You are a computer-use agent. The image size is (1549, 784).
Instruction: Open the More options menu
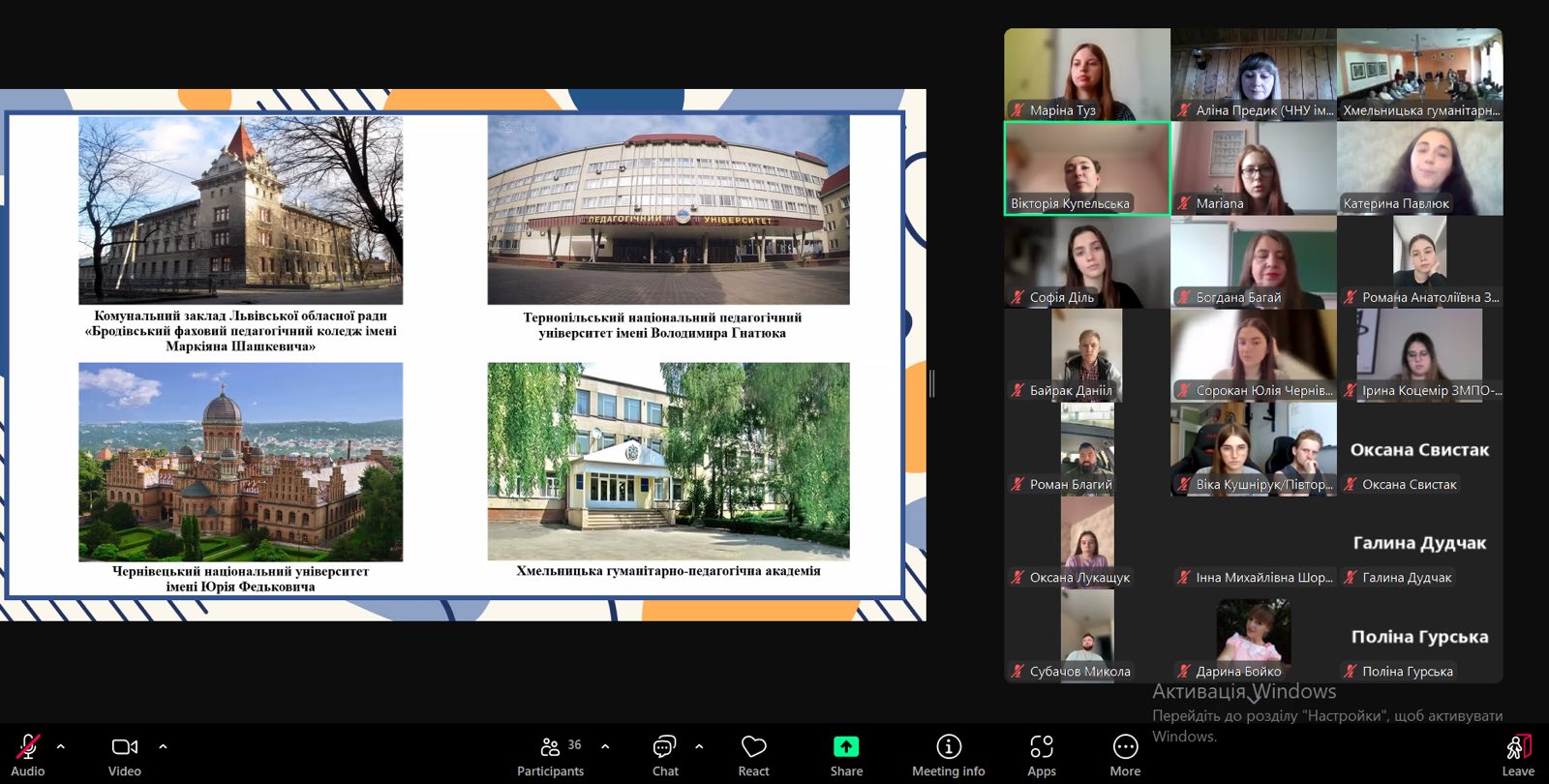pyautogui.click(x=1125, y=754)
